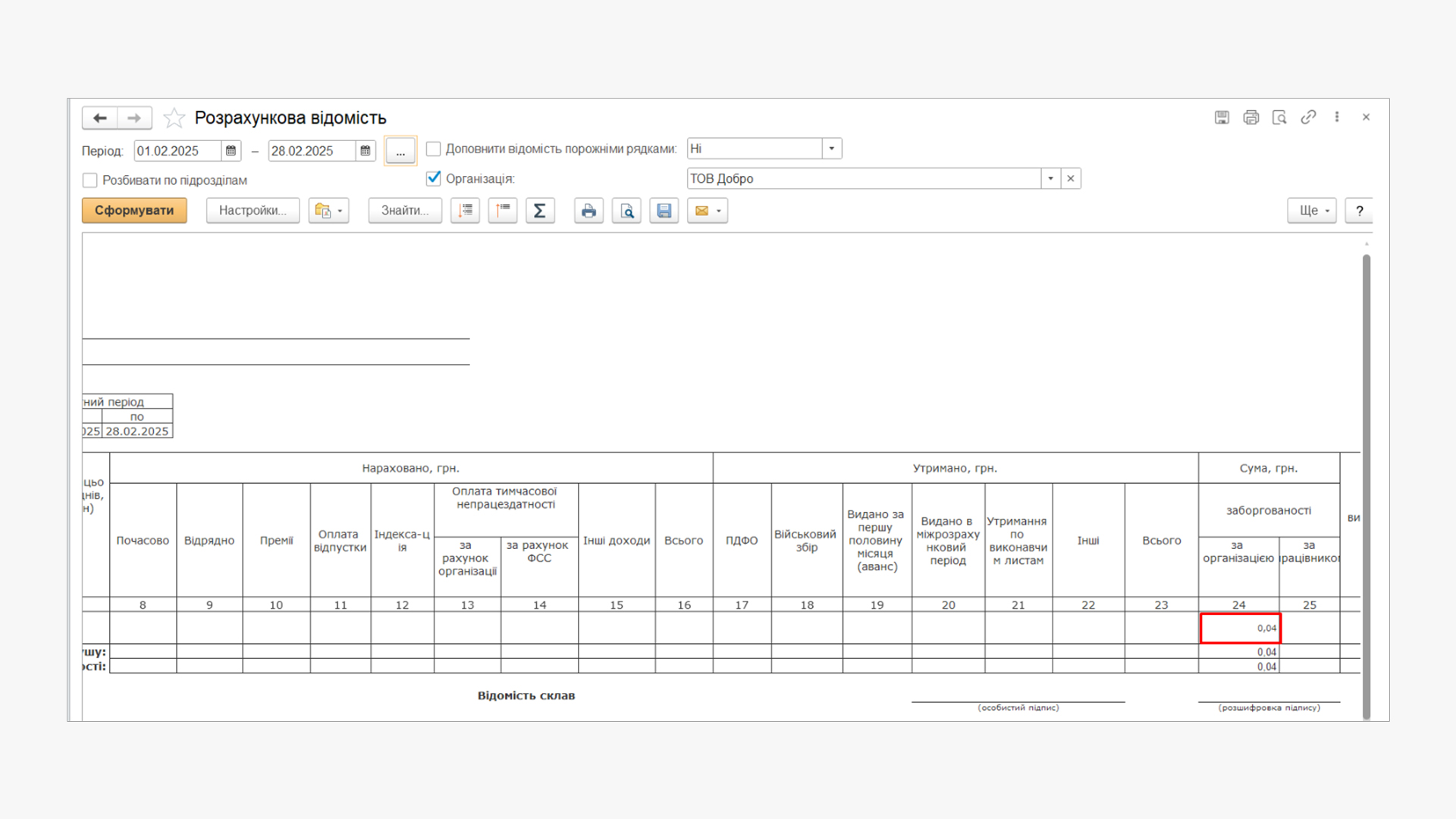The width and height of the screenshot is (1456, 819).
Task: Click the end date input field
Action: [x=311, y=151]
